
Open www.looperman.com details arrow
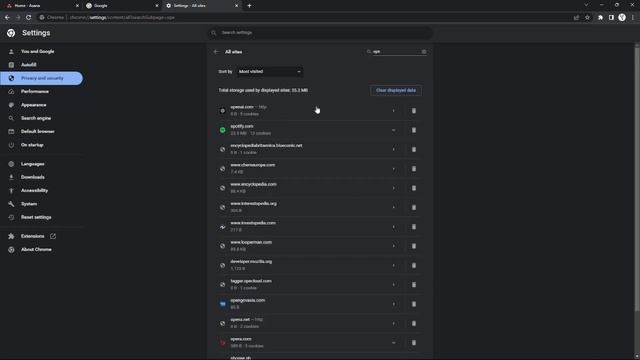point(393,246)
